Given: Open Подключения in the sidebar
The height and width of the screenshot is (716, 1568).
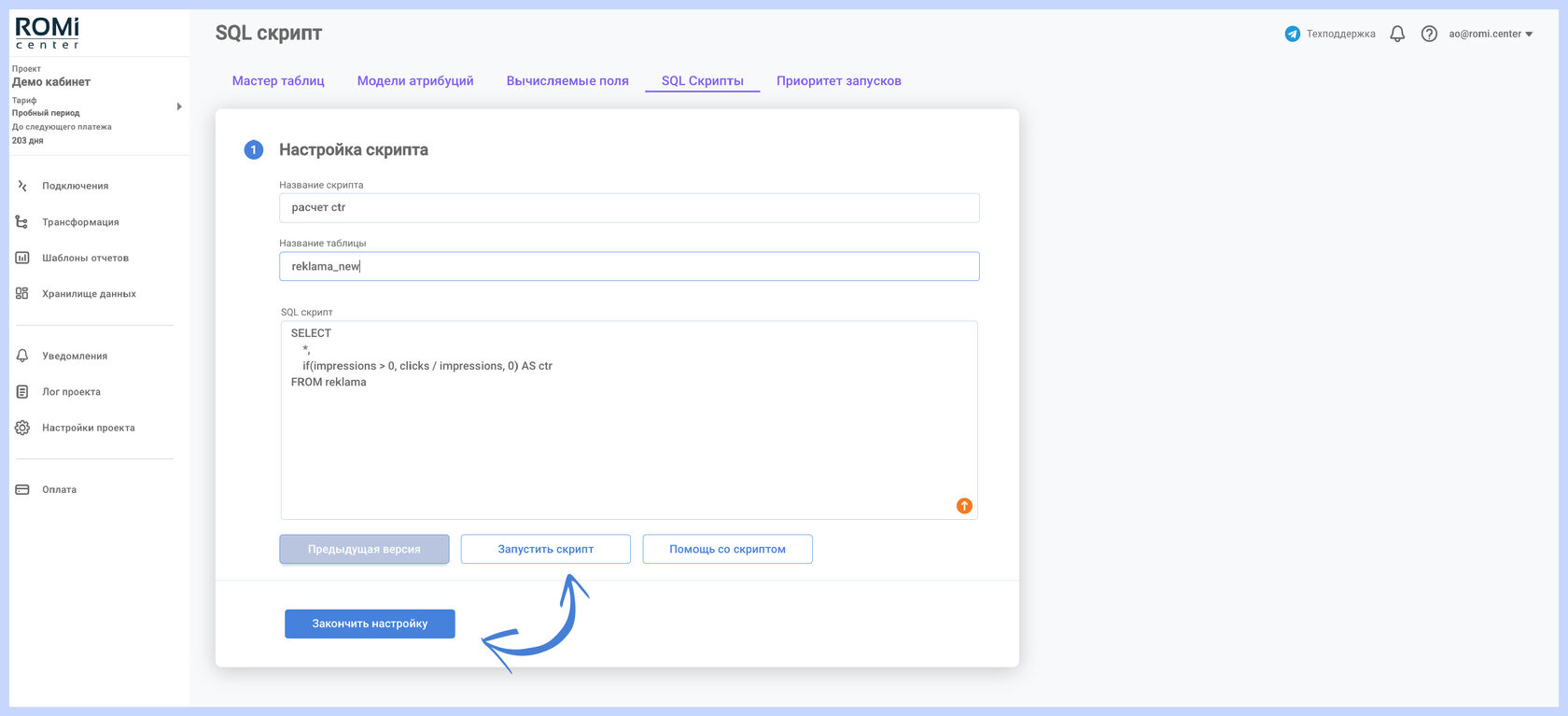Looking at the screenshot, I should pos(75,186).
